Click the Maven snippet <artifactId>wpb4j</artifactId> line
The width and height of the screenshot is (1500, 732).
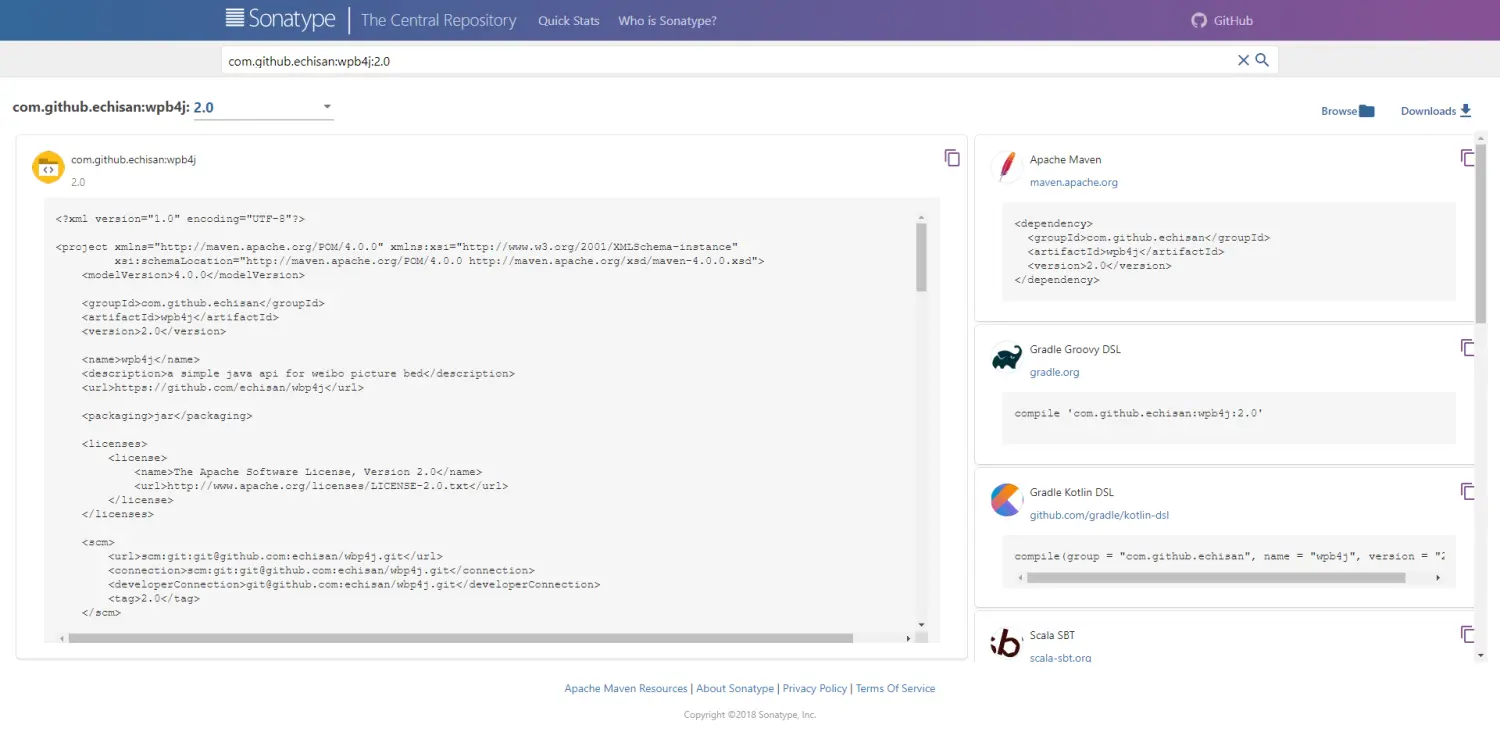click(1125, 252)
